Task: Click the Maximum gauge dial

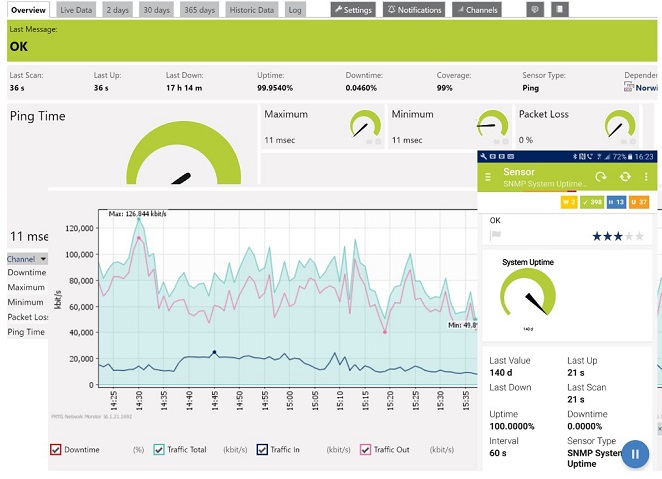Action: pos(365,124)
